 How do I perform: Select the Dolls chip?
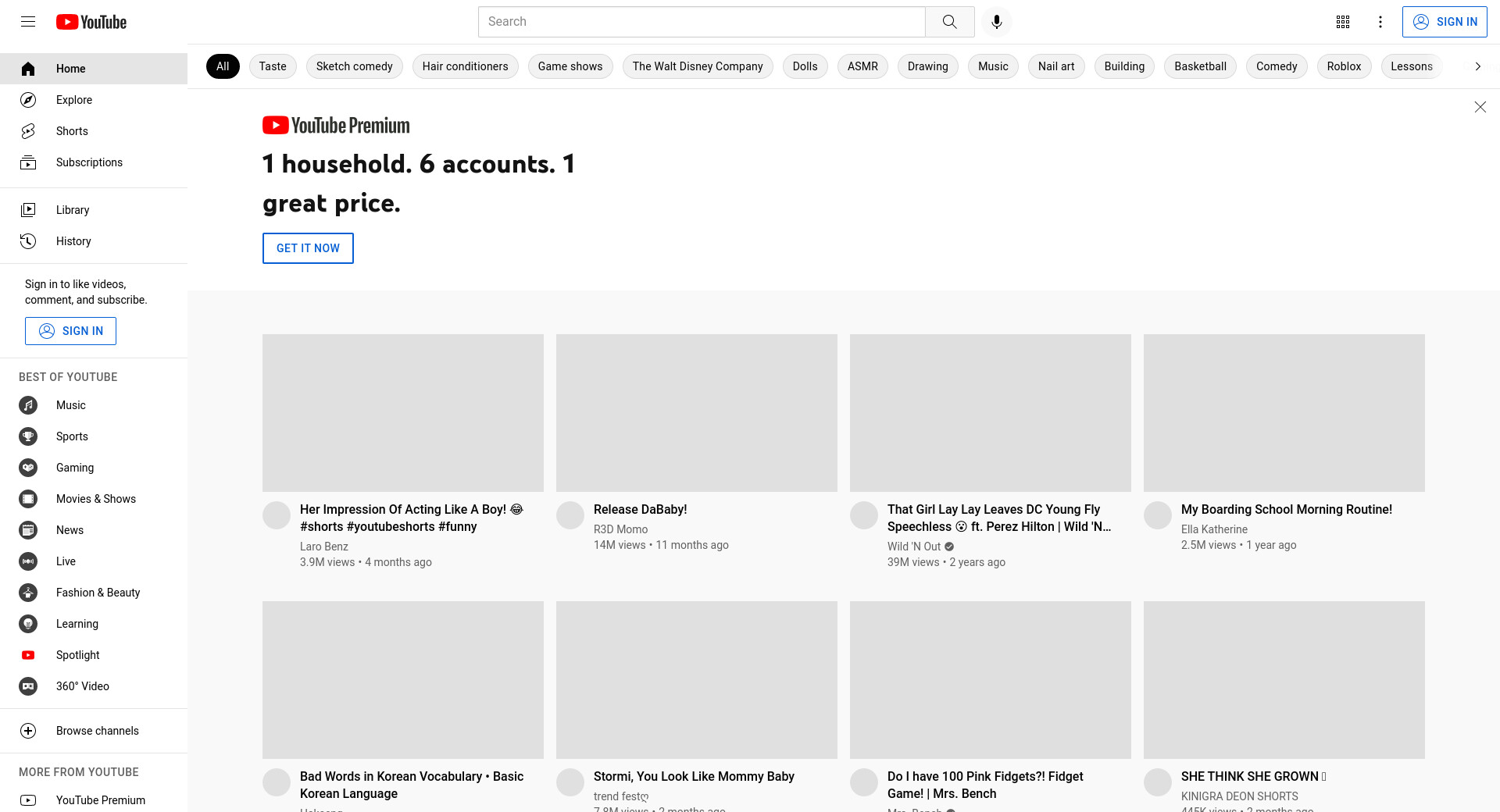[805, 66]
